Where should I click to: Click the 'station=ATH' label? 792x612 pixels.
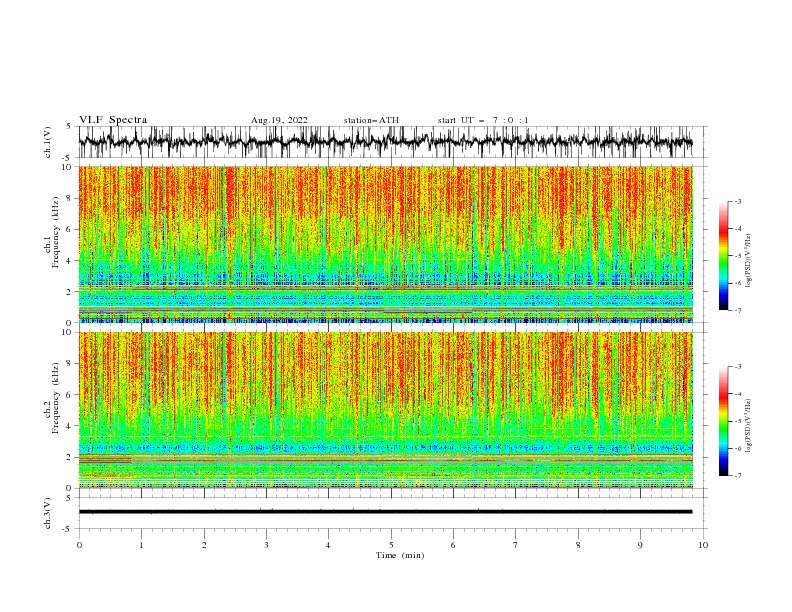point(371,120)
